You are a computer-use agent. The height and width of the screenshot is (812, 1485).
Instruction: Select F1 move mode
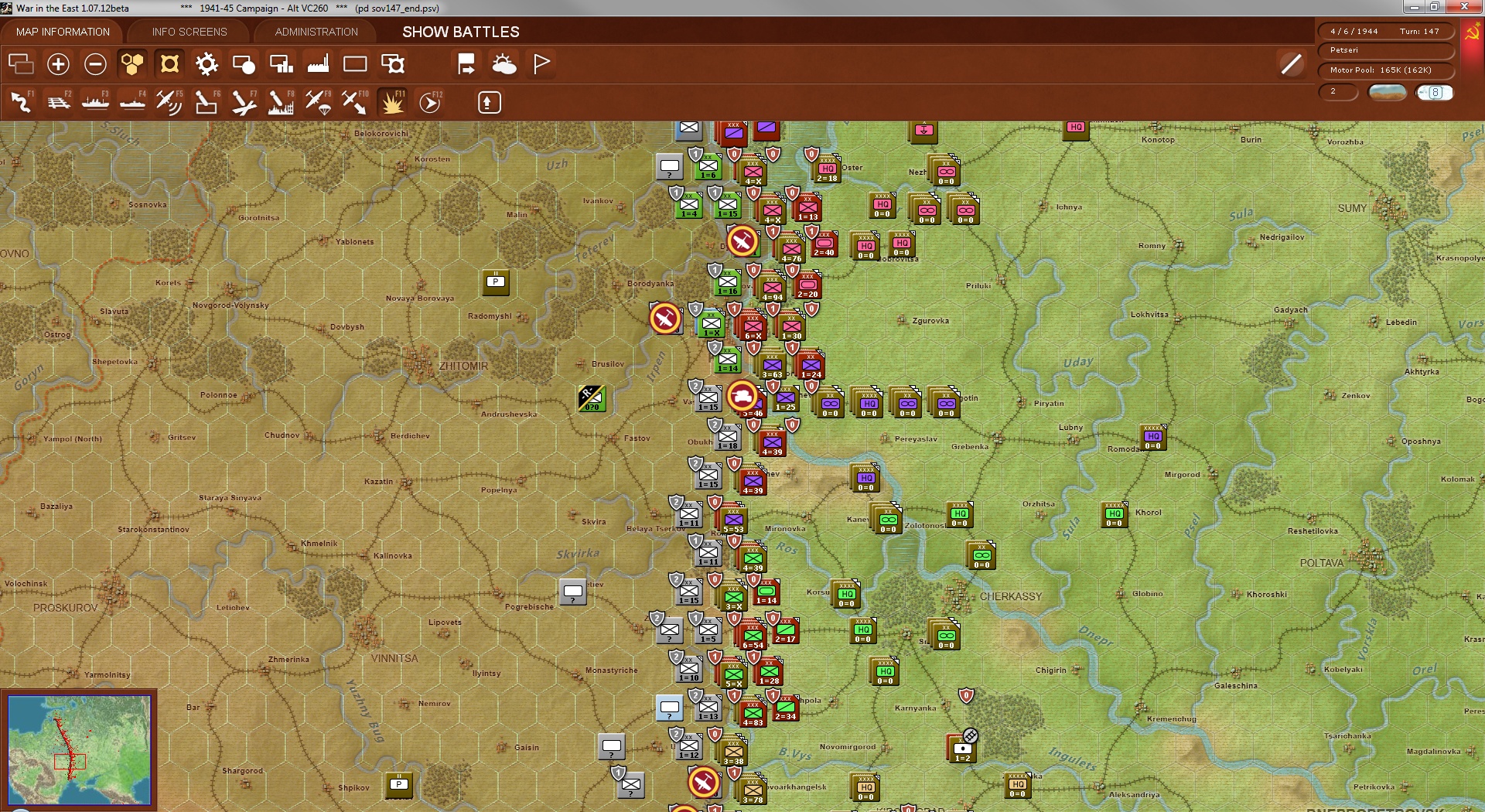[21, 102]
